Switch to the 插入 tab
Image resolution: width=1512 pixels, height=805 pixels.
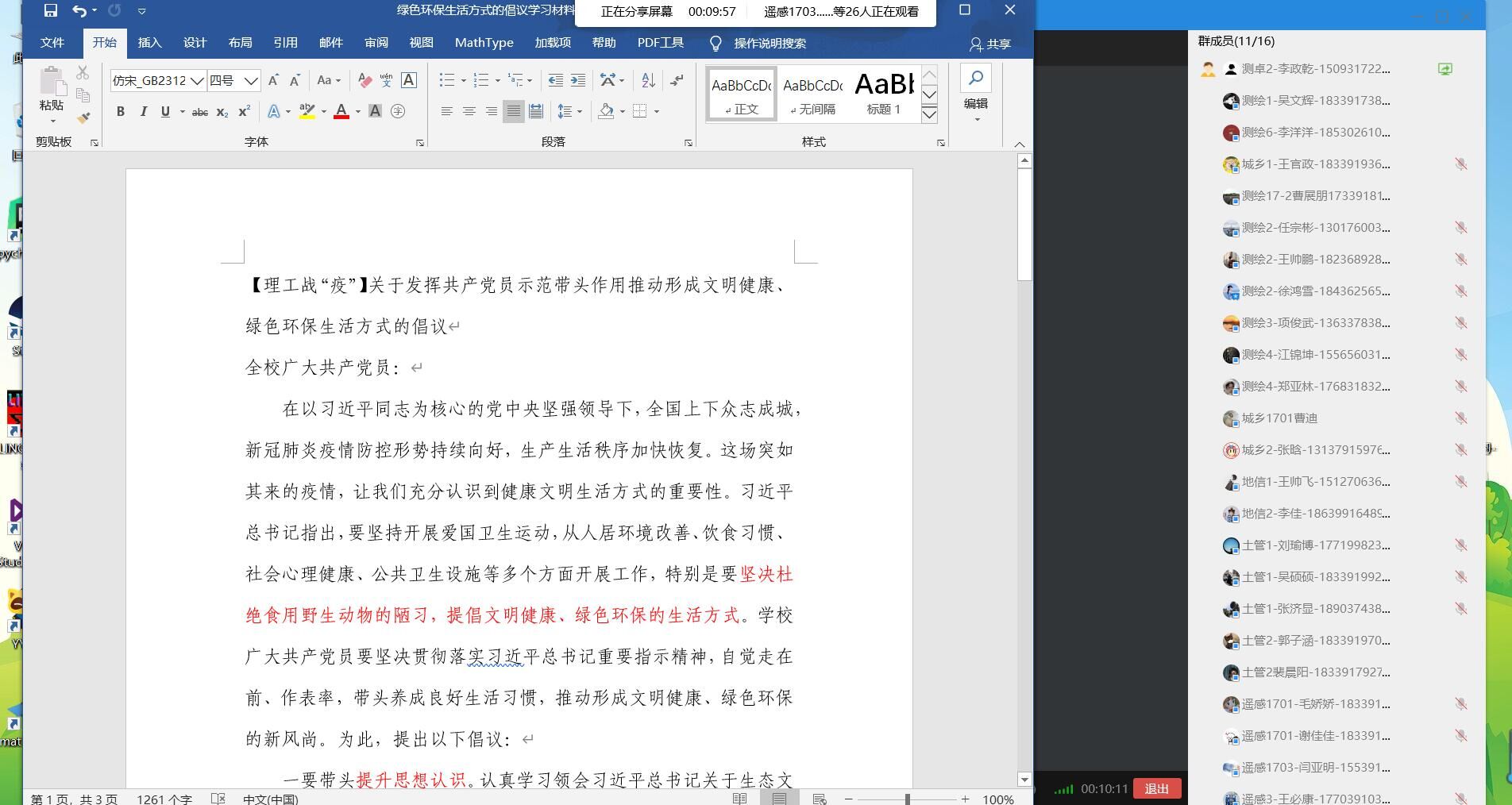pos(149,43)
